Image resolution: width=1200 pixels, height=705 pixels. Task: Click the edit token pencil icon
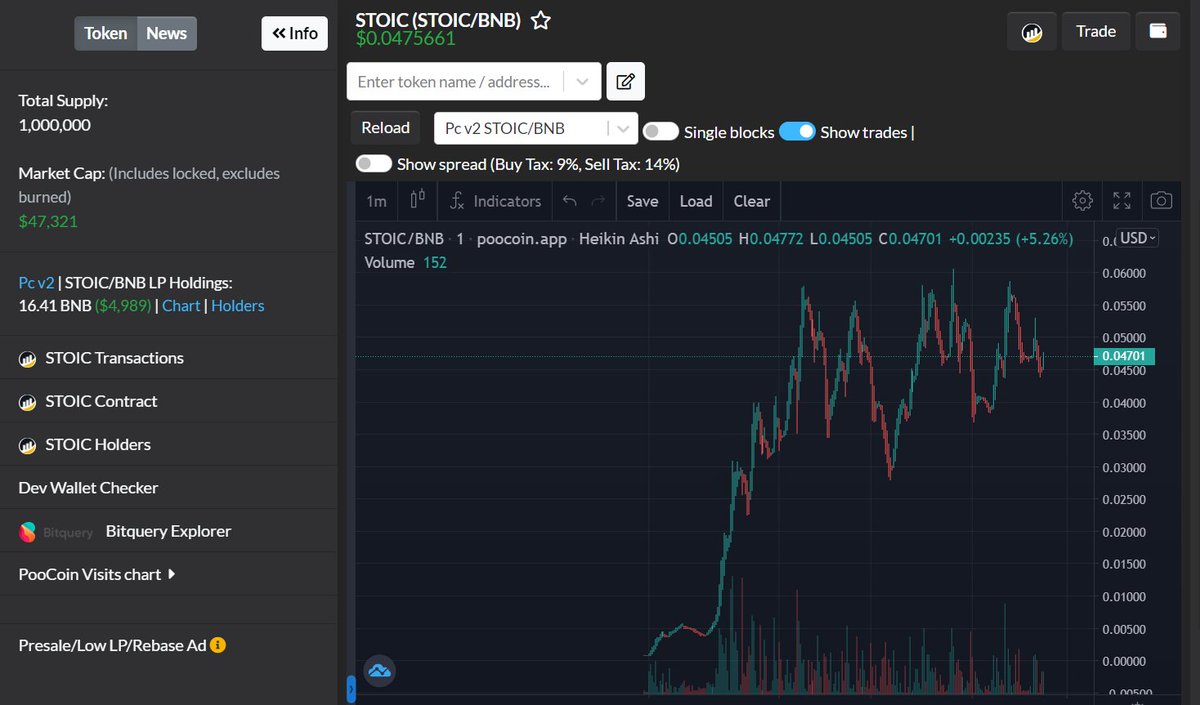click(x=625, y=81)
